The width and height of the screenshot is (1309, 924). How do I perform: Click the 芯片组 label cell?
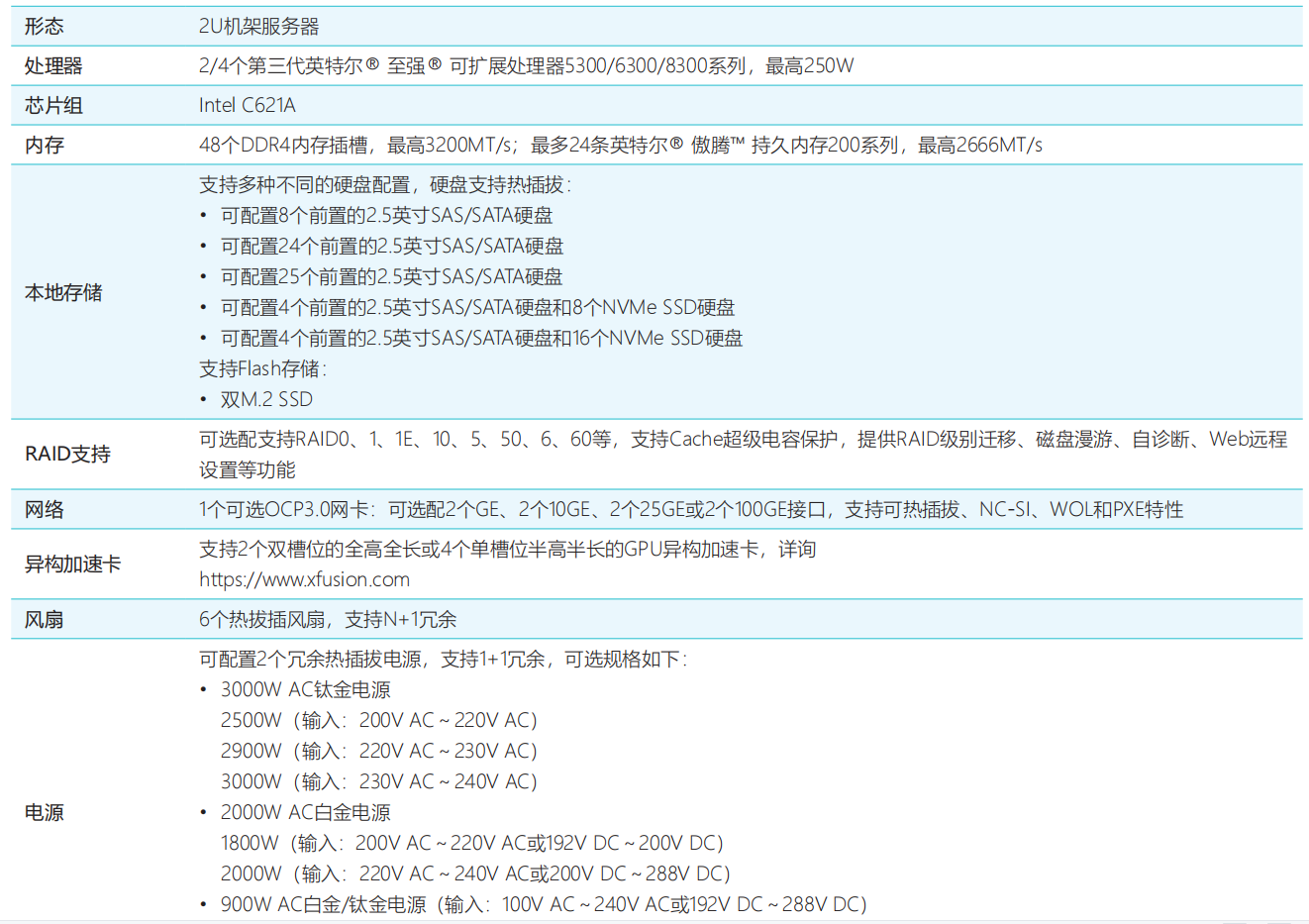click(53, 106)
